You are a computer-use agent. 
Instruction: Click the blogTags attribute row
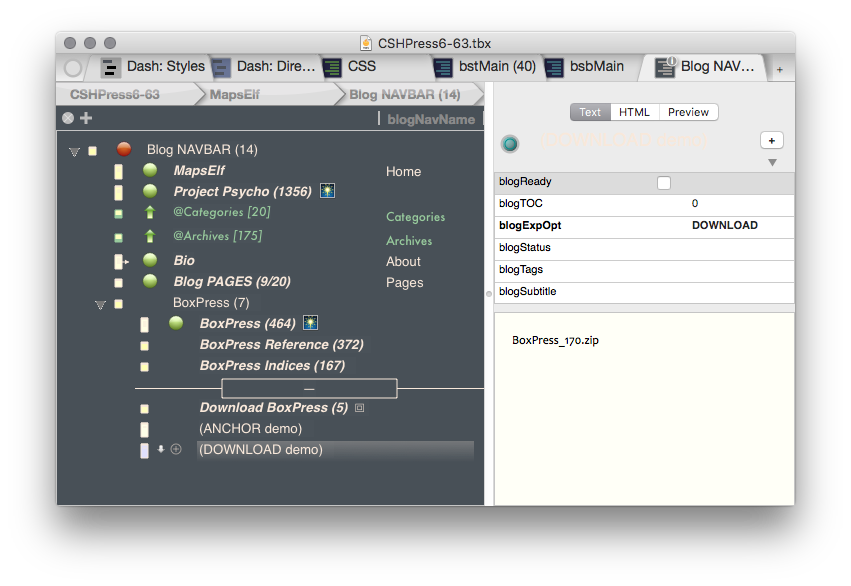[644, 269]
